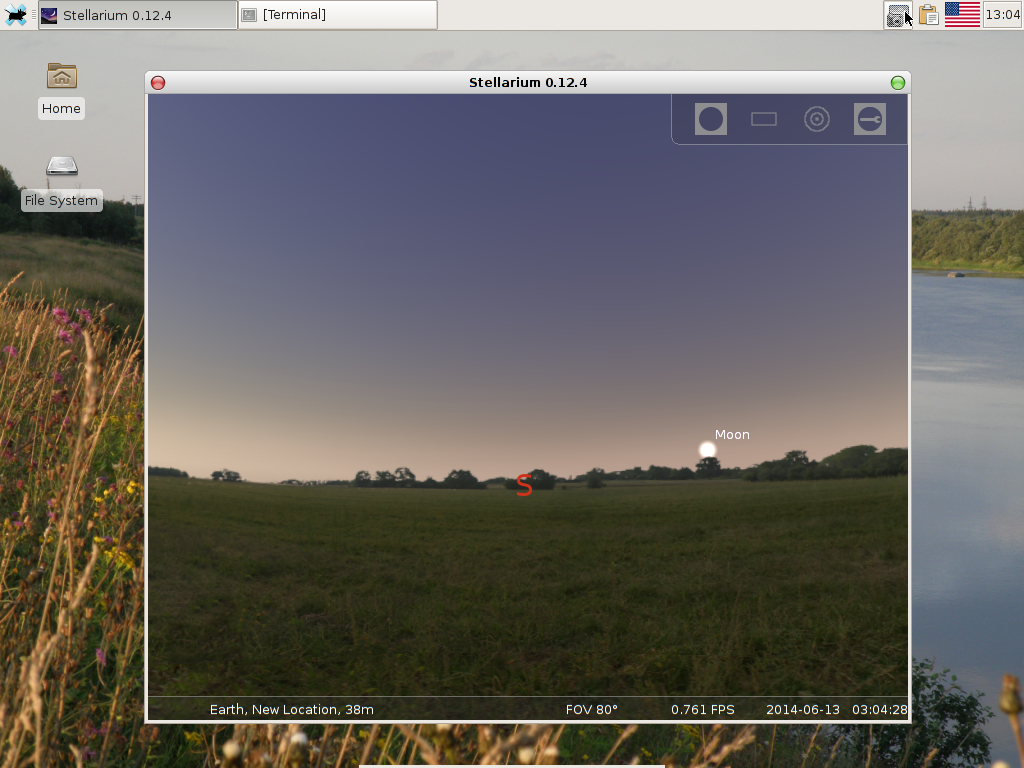
Task: Click the 0.761 FPS status readout
Action: point(703,709)
